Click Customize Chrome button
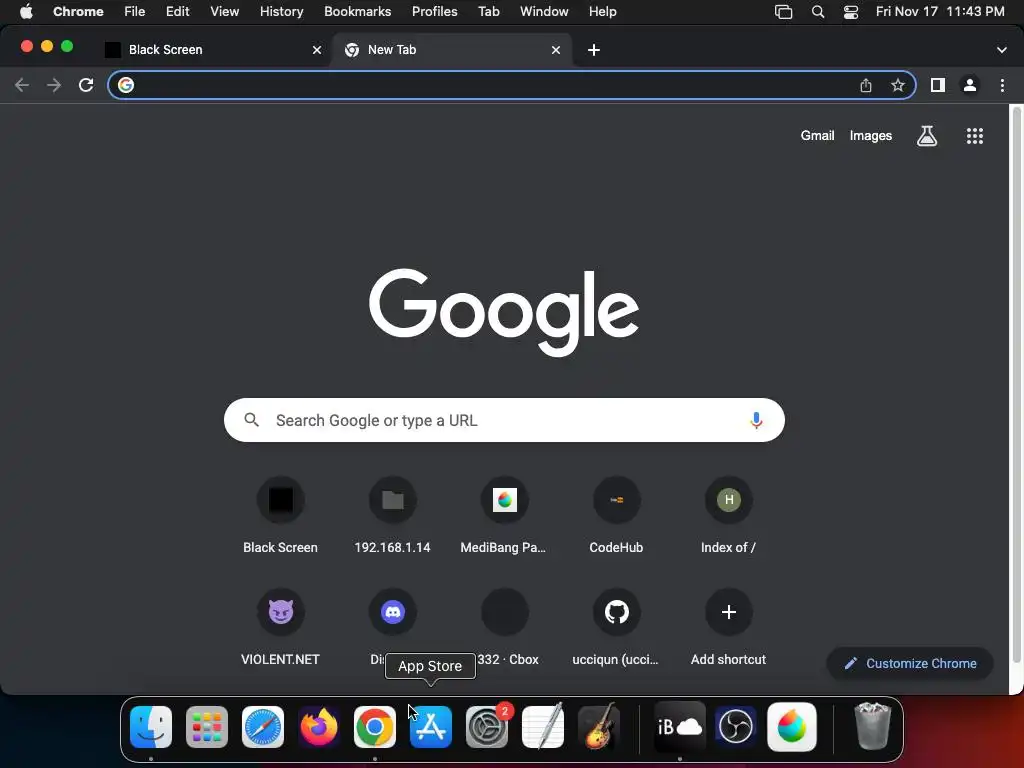Screen dimensions: 1024x768 click(910, 664)
